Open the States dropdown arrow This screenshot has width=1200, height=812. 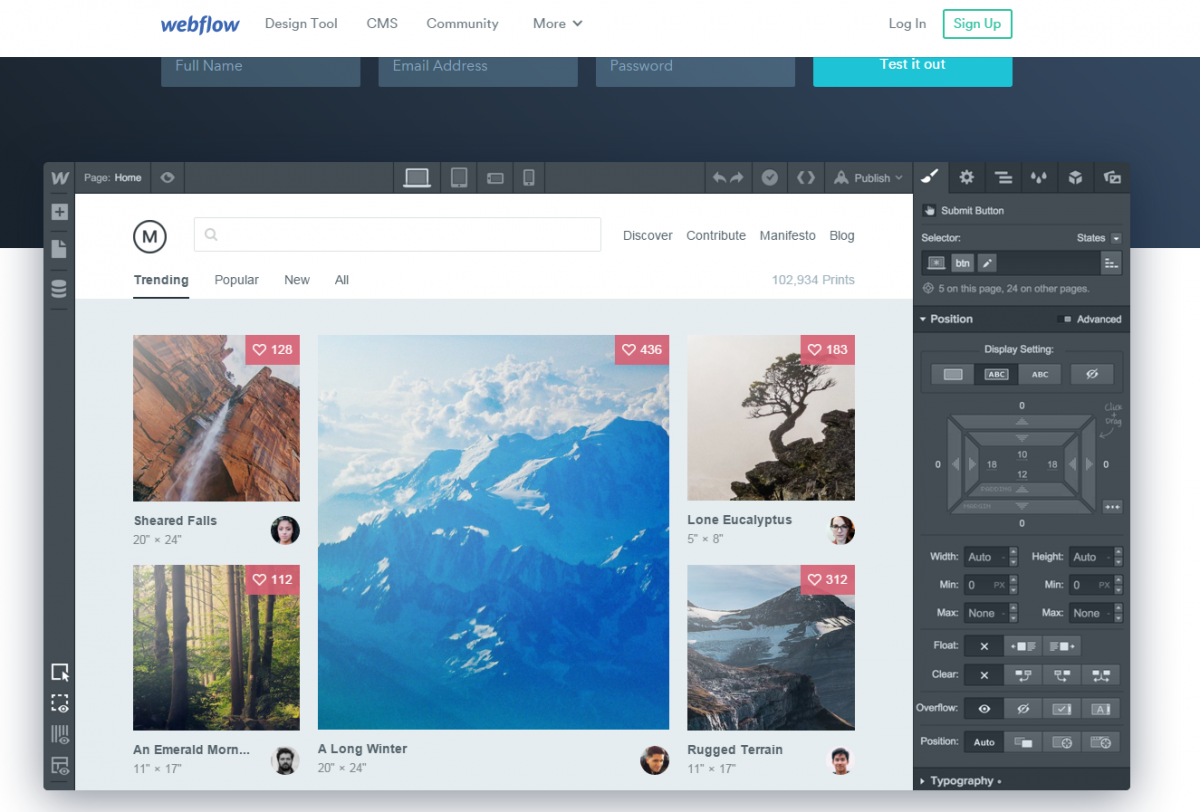1116,238
